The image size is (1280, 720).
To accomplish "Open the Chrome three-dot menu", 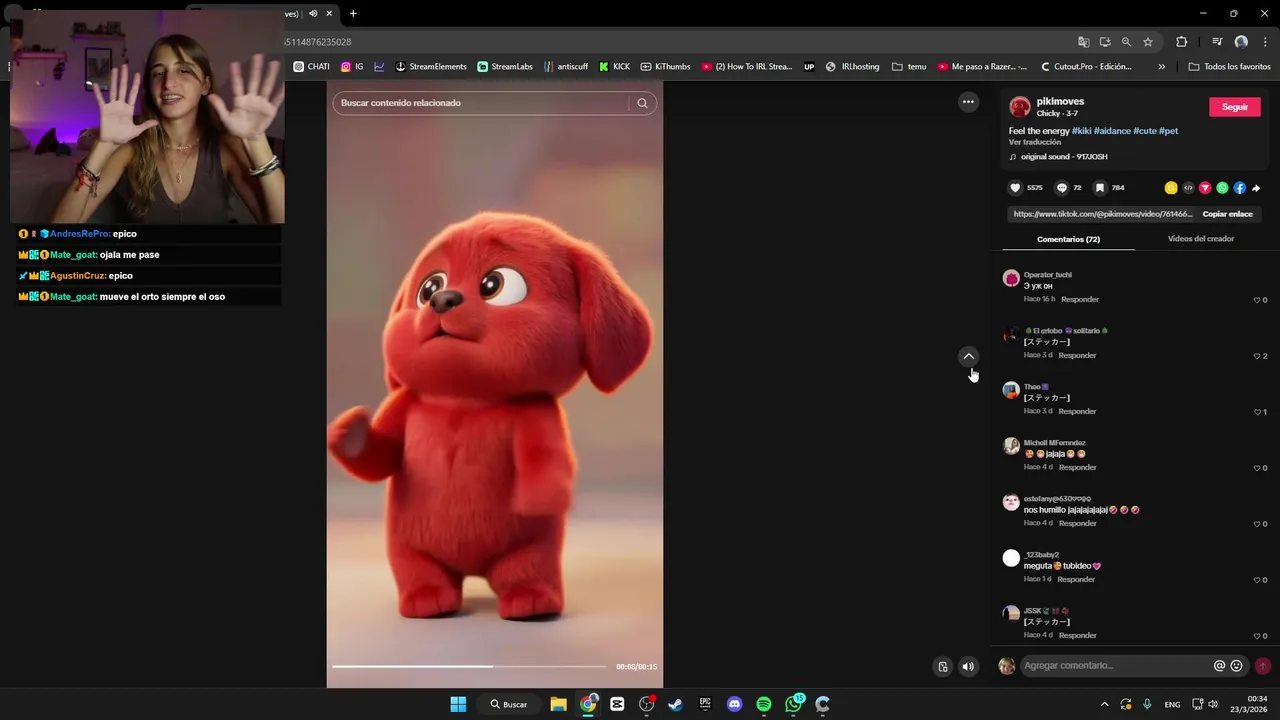I will tap(1265, 42).
